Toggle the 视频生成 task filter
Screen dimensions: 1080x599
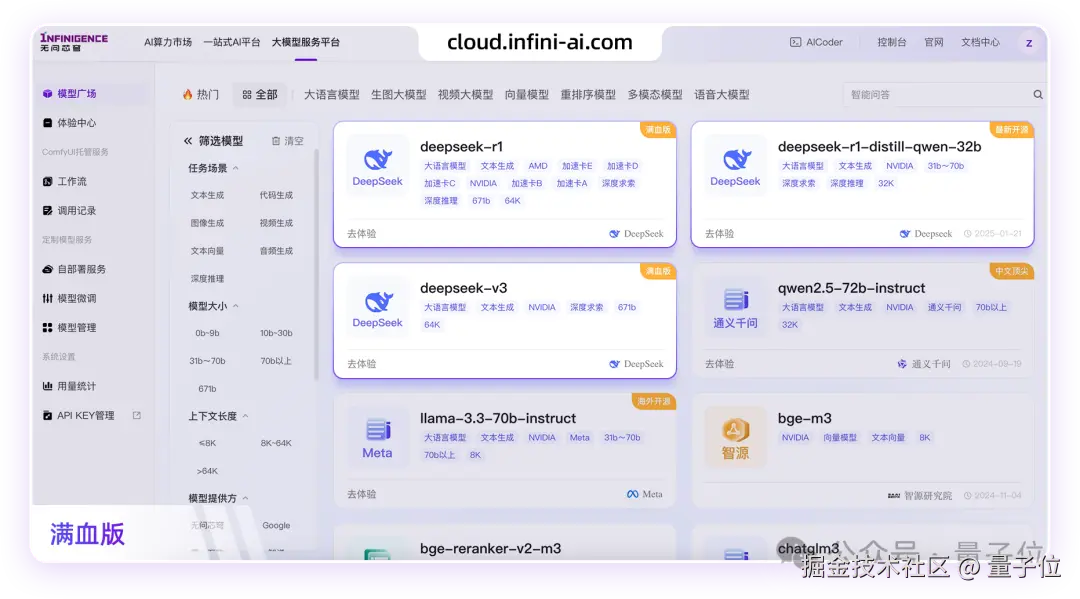pyautogui.click(x=276, y=223)
